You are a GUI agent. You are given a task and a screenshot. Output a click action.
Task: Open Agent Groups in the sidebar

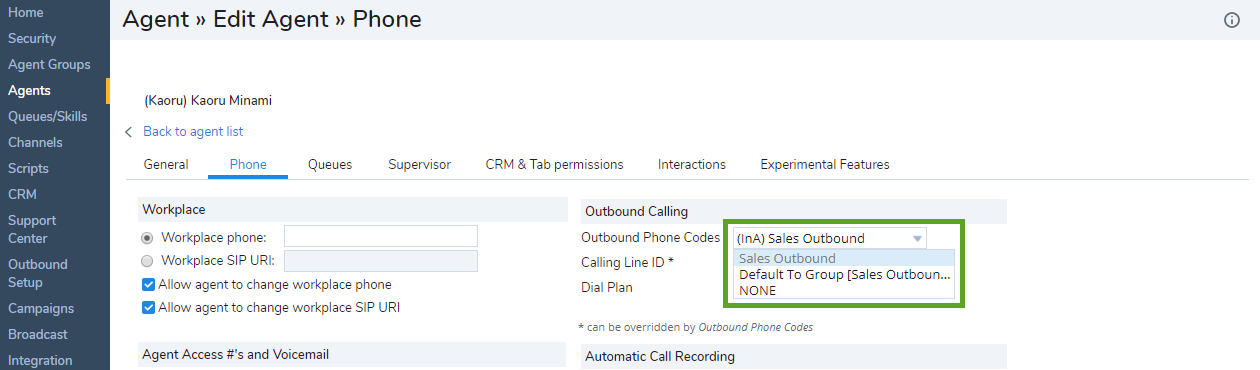click(49, 64)
